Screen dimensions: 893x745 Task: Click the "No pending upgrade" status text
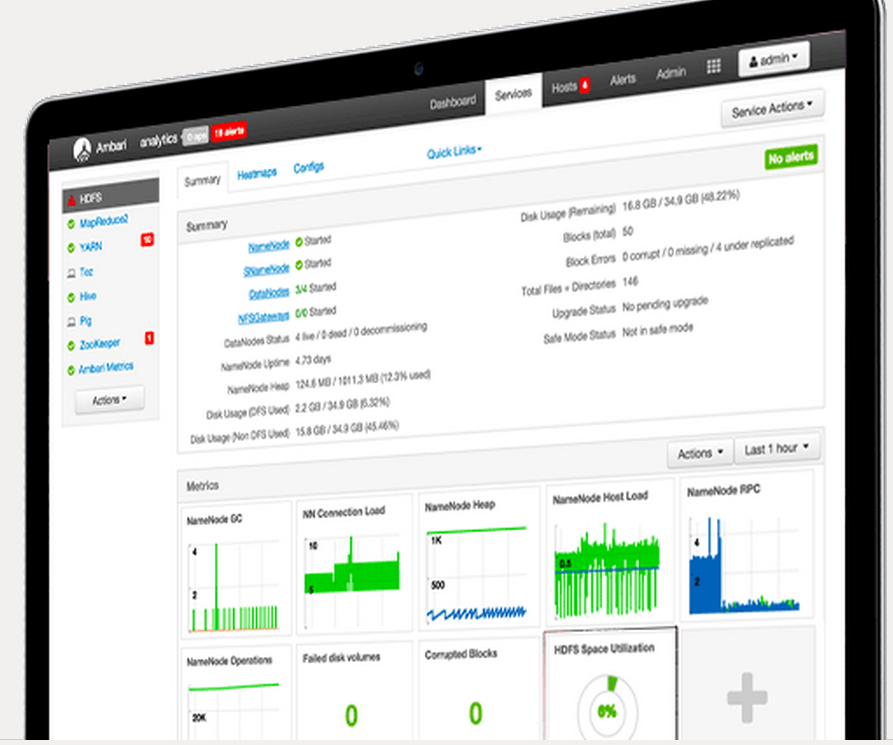[x=665, y=304]
